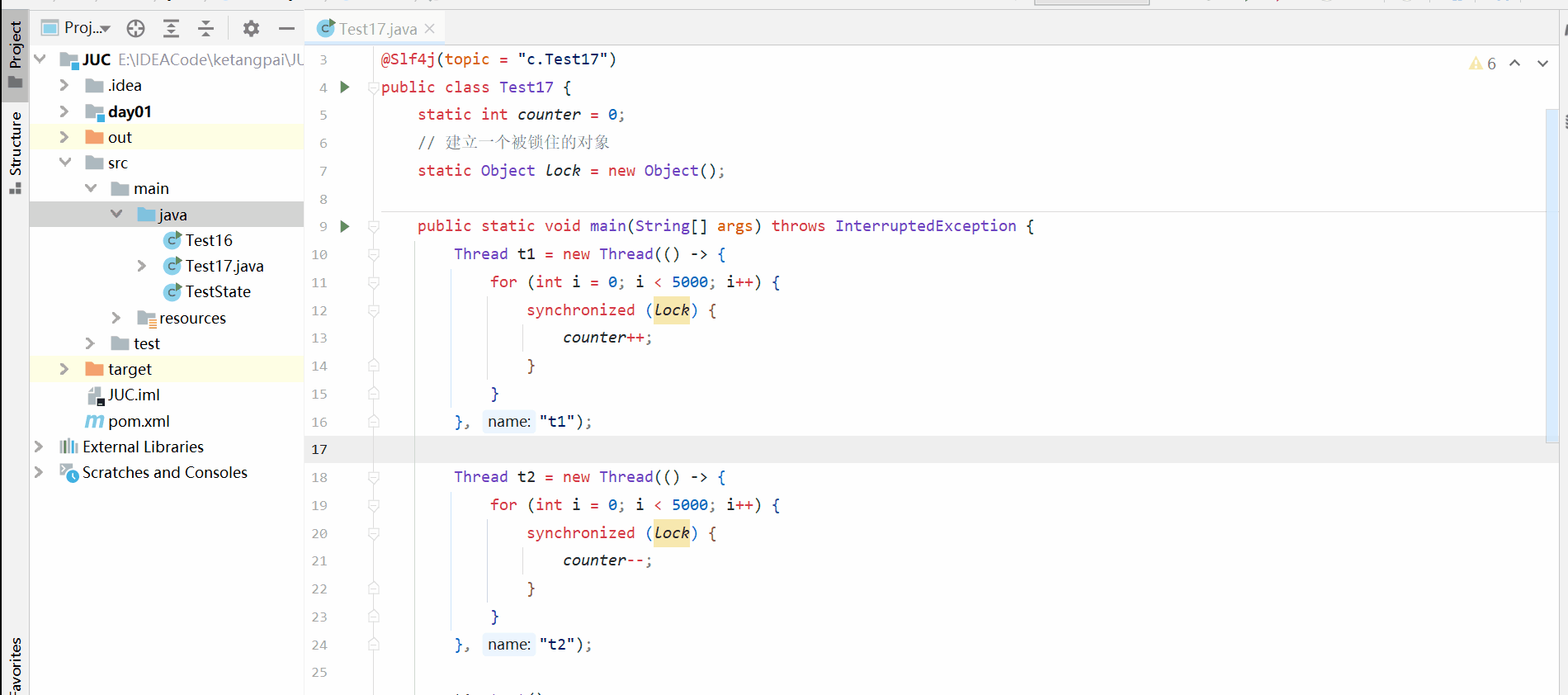Click run gutter icon beside main method
This screenshot has width=1568, height=695.
345,226
